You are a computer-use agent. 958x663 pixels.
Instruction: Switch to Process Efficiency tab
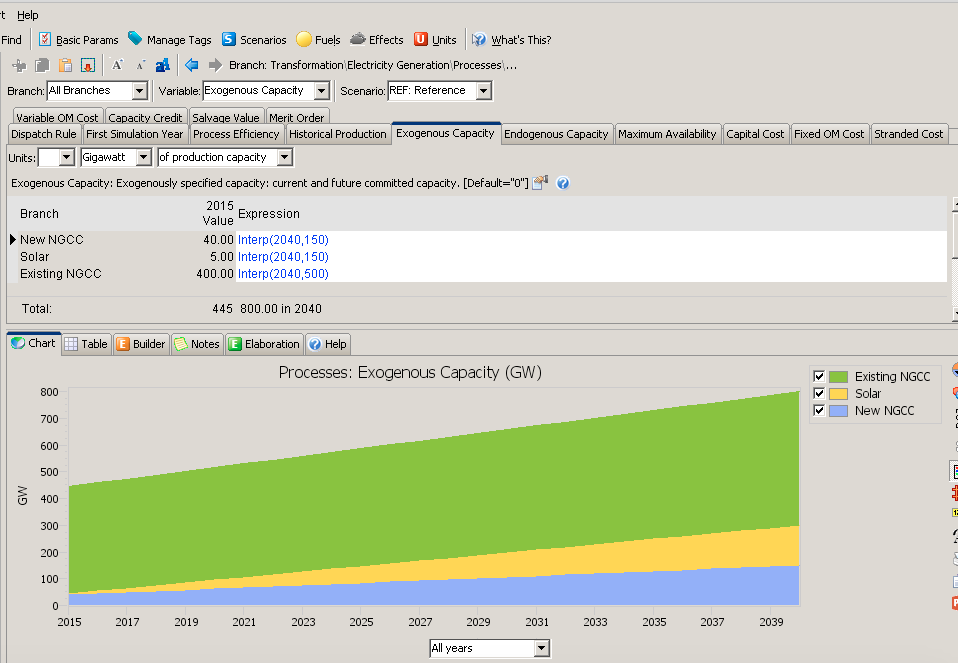coord(236,134)
